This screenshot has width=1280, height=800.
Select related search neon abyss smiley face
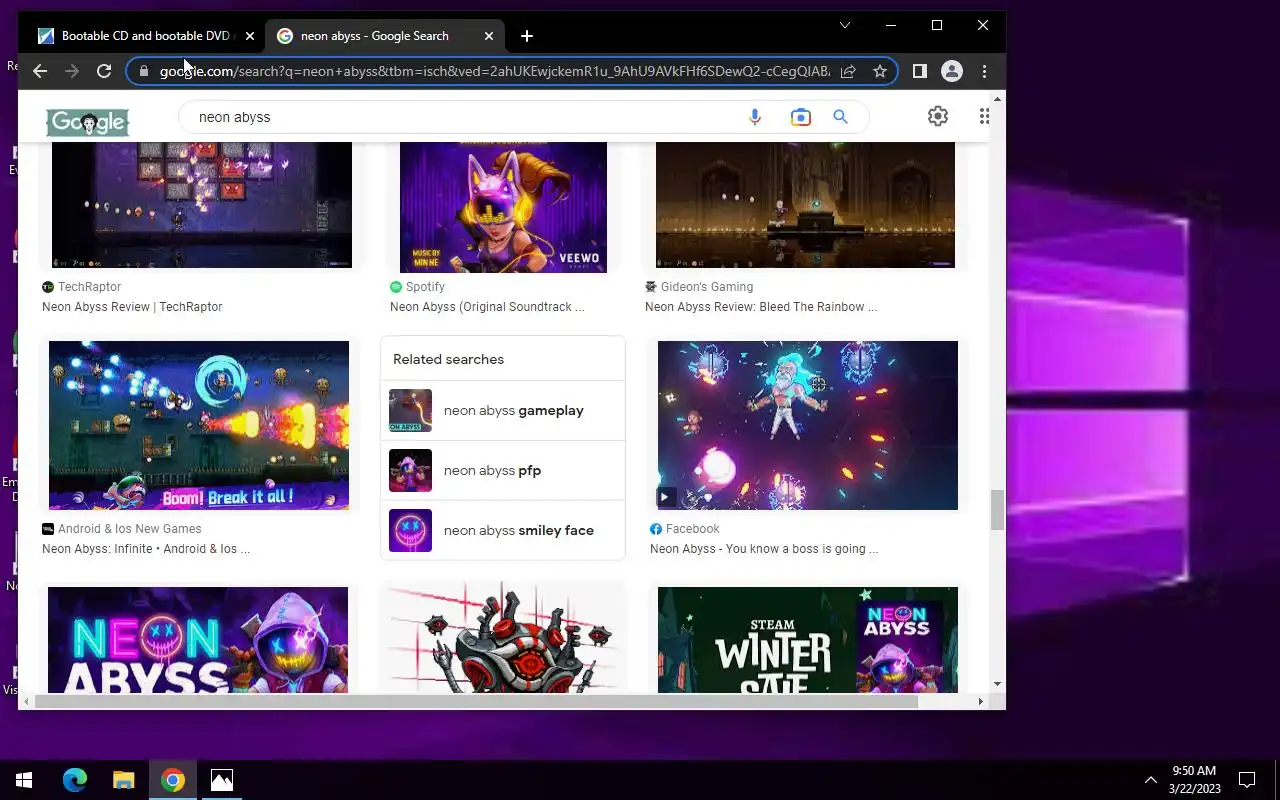point(502,531)
